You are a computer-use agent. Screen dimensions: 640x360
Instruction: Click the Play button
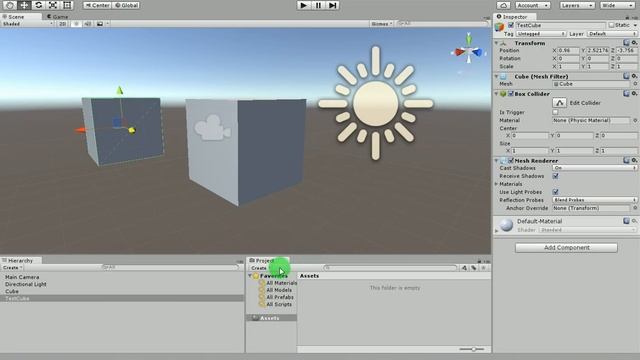point(303,5)
